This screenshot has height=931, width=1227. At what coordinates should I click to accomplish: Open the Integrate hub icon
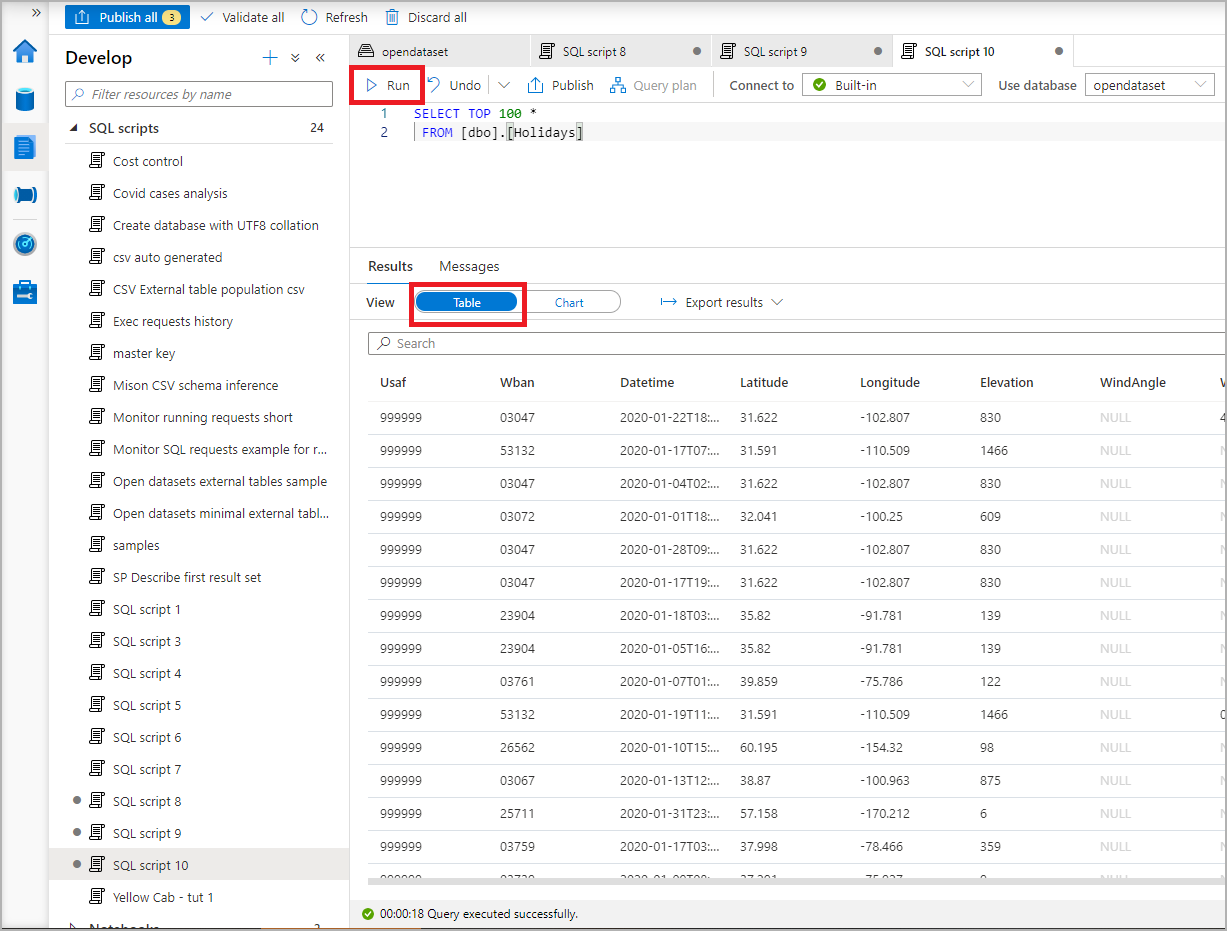tap(25, 194)
